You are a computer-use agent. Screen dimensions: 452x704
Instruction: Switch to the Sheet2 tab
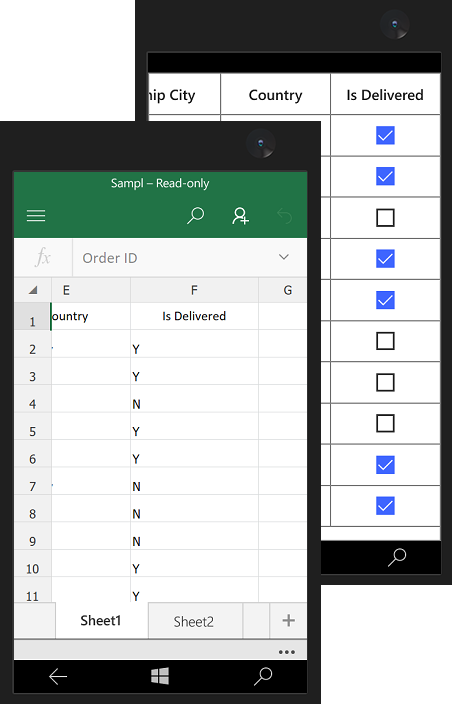(194, 621)
